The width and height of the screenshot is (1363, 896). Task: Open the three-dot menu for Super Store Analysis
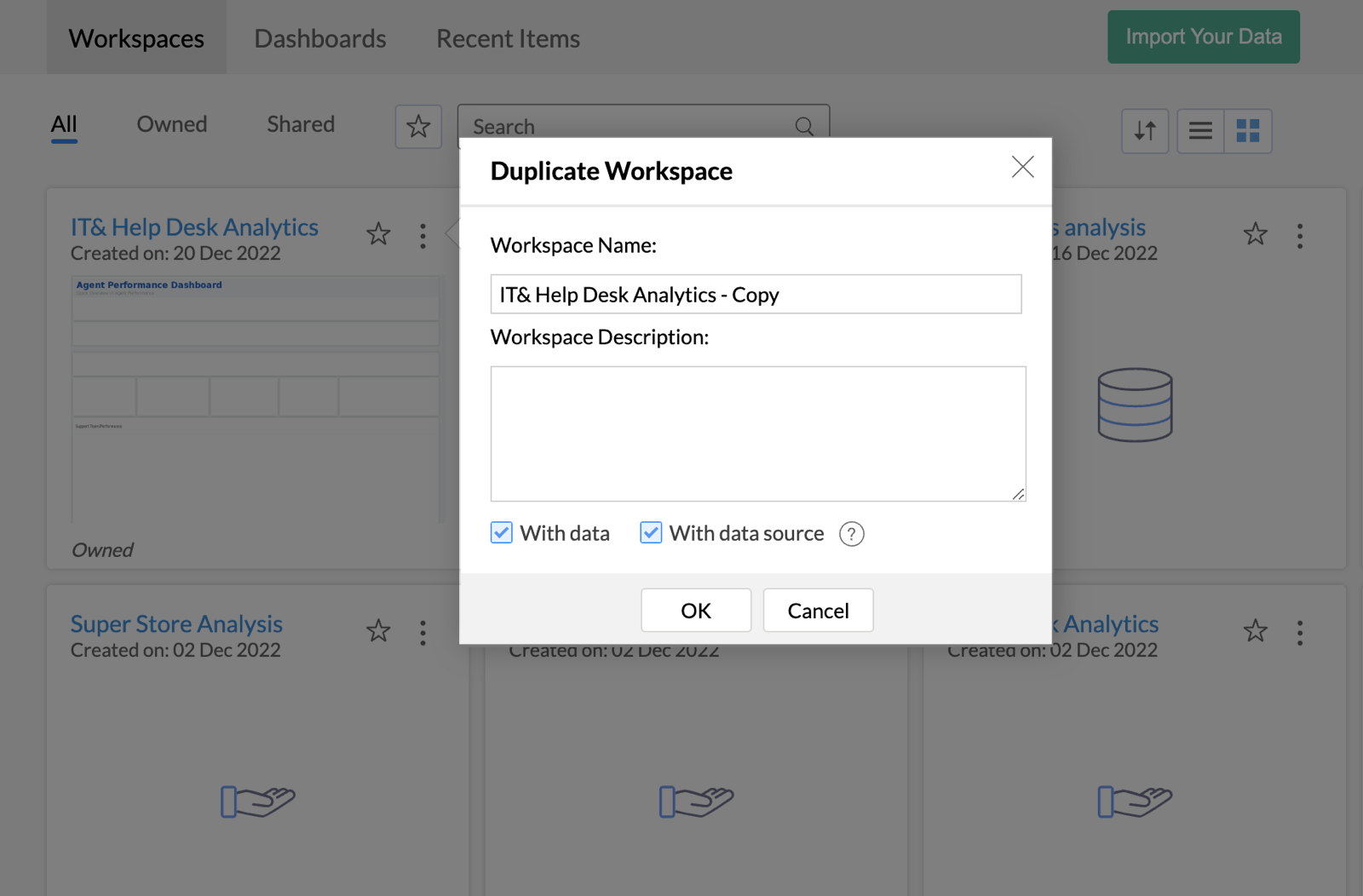423,631
